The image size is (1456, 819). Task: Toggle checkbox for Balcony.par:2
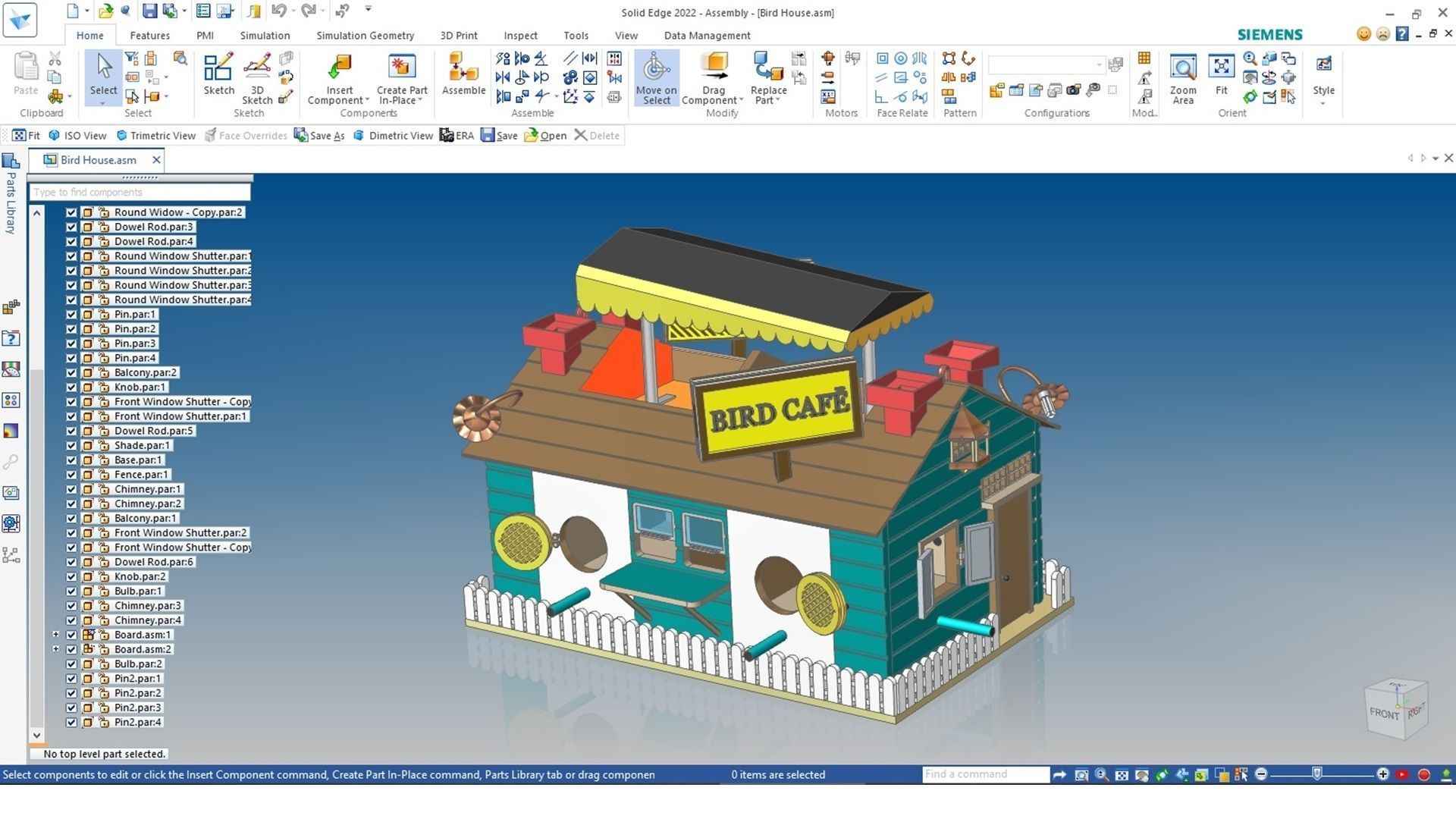coord(71,372)
